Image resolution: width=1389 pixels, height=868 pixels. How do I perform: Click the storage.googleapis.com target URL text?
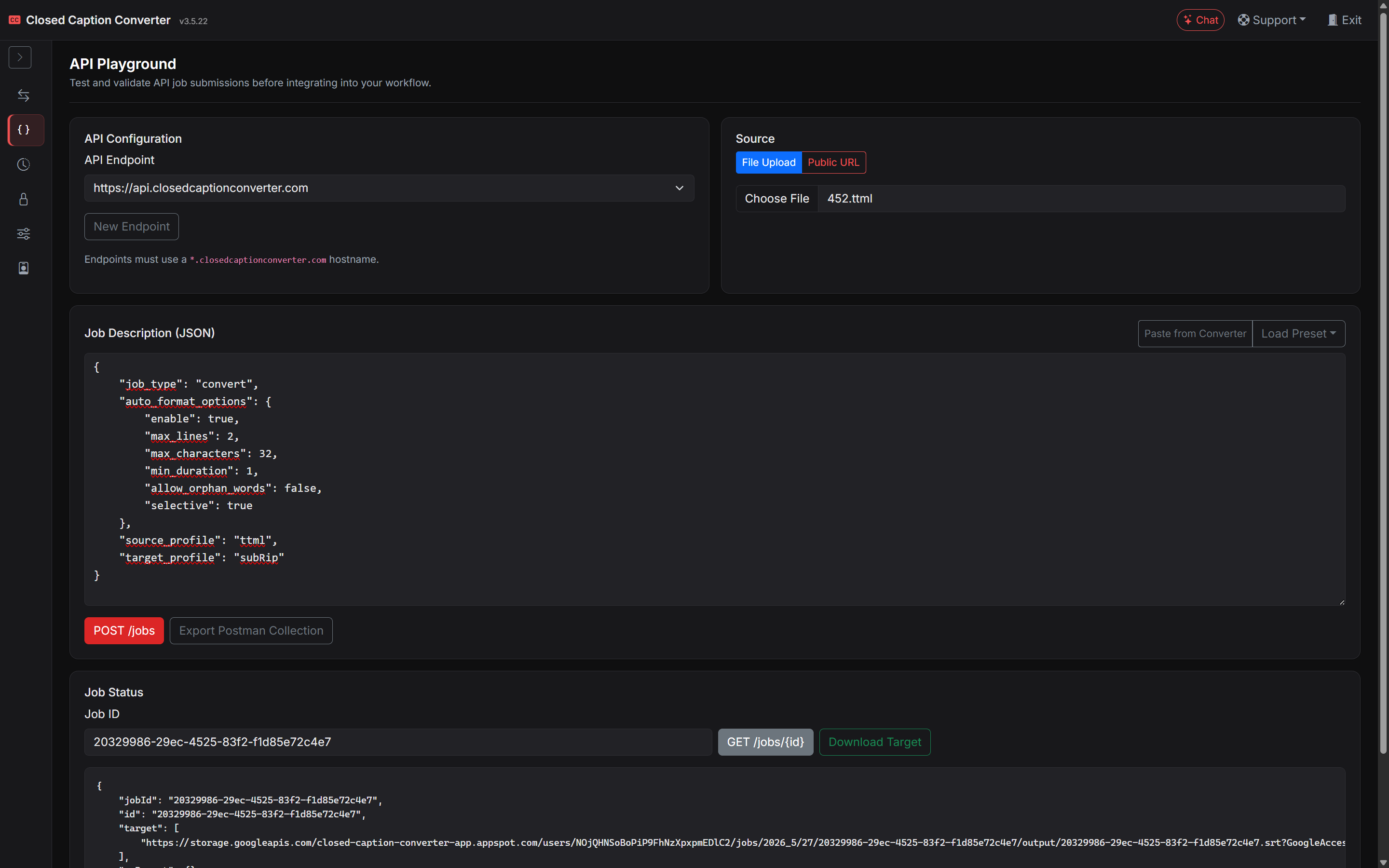click(x=743, y=843)
